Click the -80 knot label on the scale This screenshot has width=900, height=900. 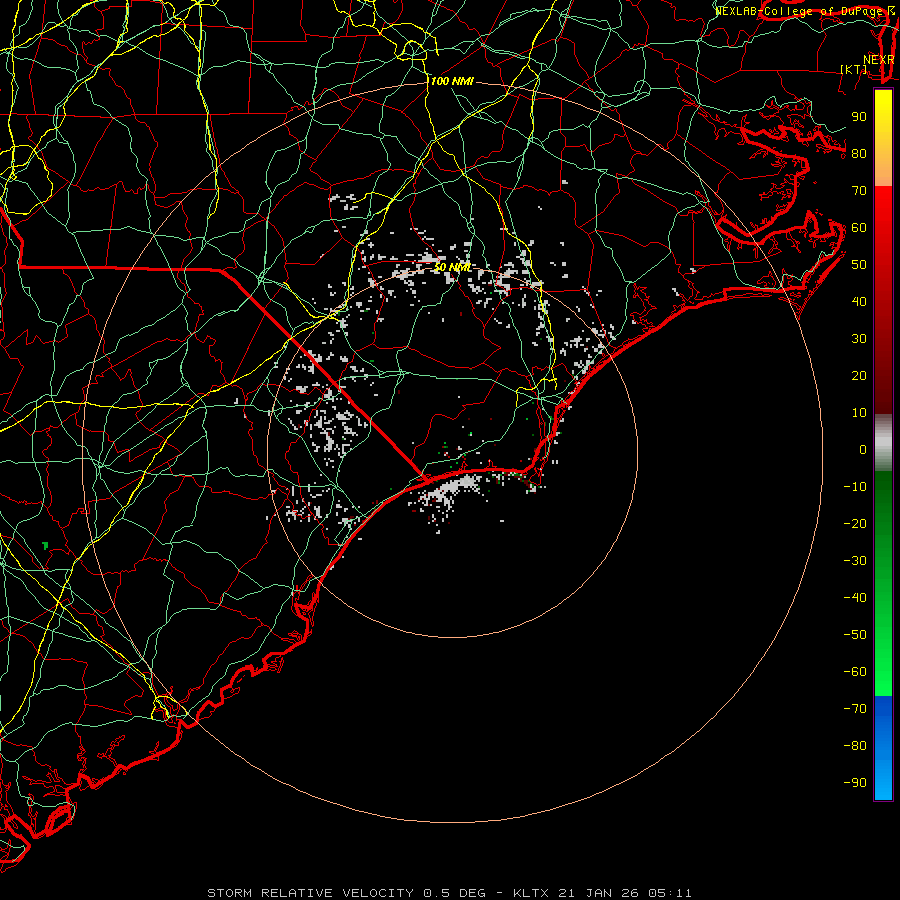[x=855, y=746]
